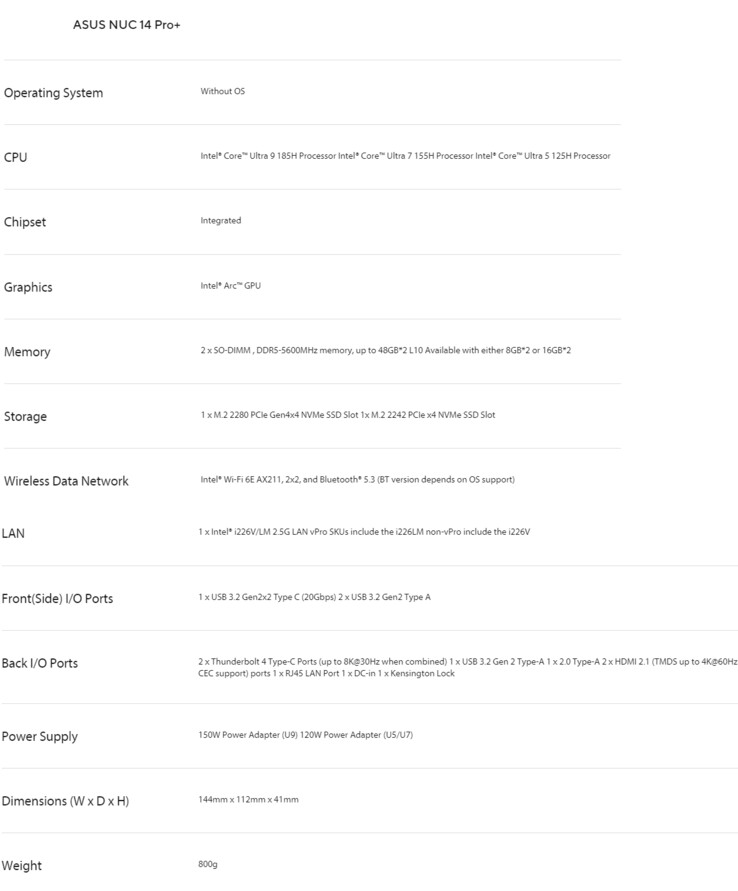Click the Storage row label
The width and height of the screenshot is (738, 891).
(x=25, y=416)
